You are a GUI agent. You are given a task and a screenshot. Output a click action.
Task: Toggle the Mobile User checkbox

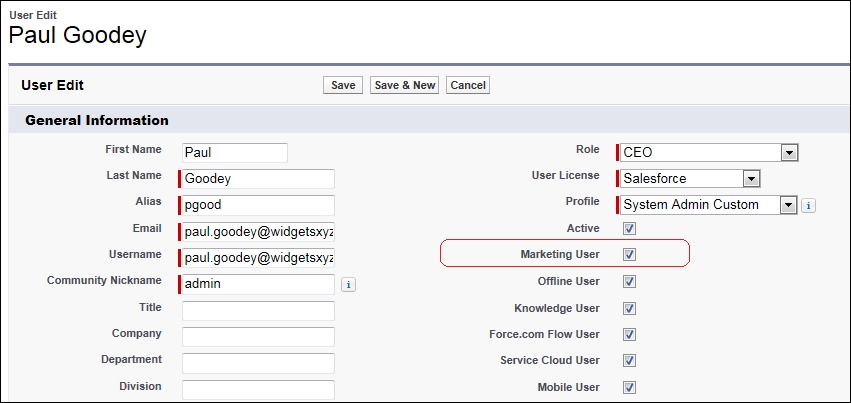click(630, 388)
